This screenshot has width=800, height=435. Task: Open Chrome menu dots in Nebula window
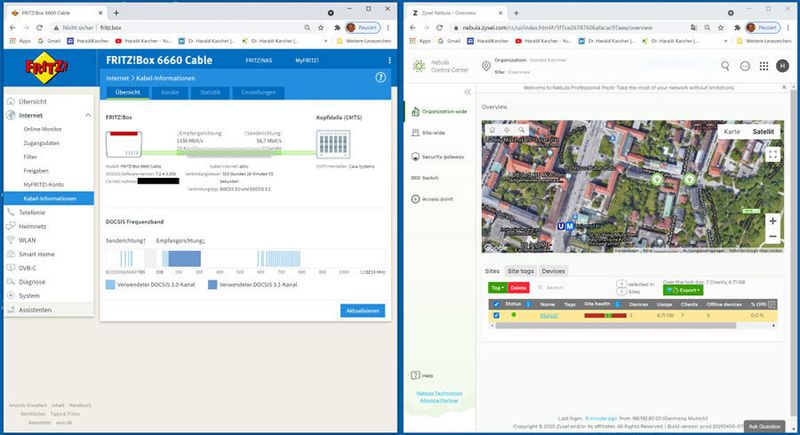tap(788, 28)
